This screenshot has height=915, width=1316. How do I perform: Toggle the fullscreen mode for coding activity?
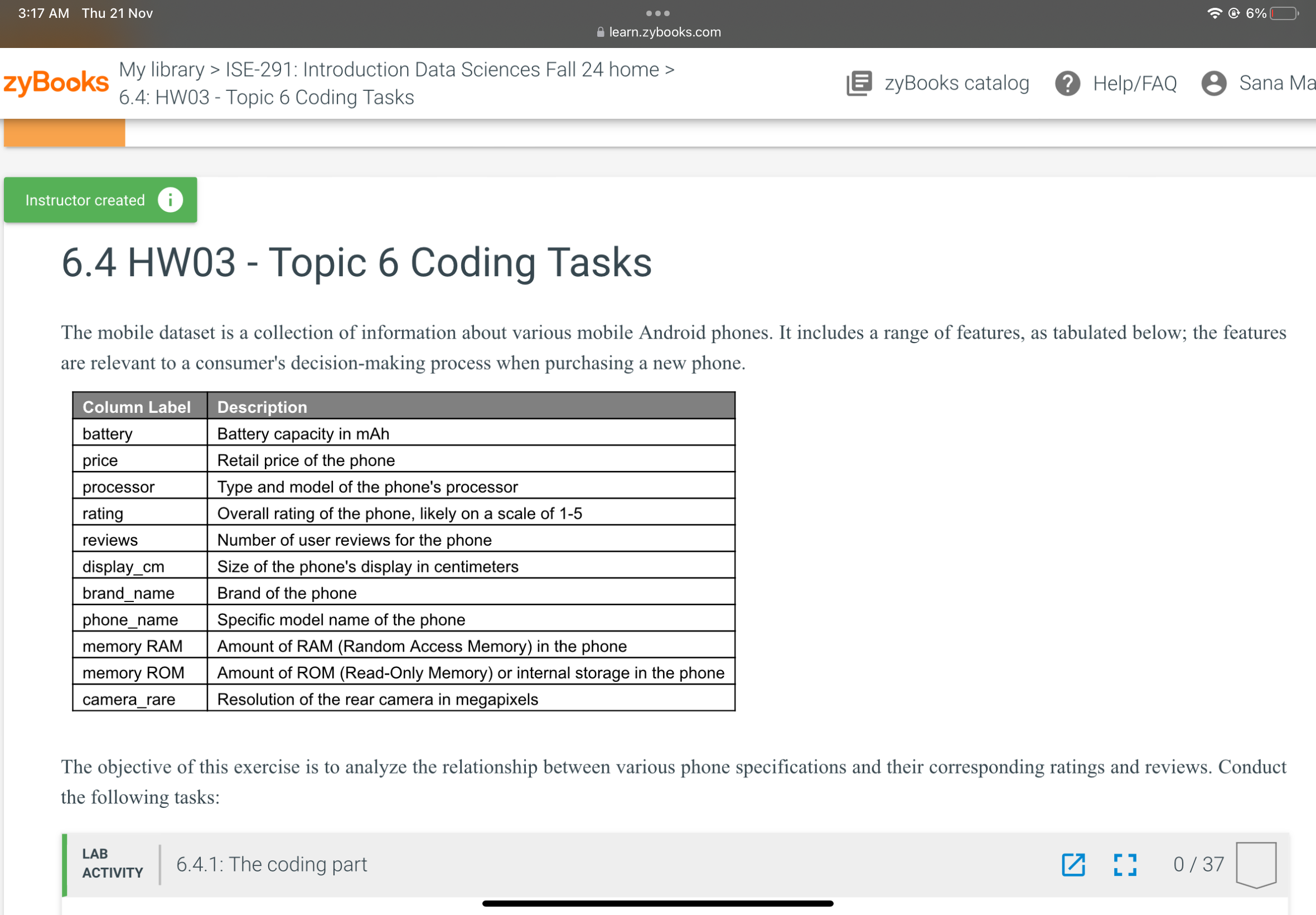pyautogui.click(x=1125, y=866)
